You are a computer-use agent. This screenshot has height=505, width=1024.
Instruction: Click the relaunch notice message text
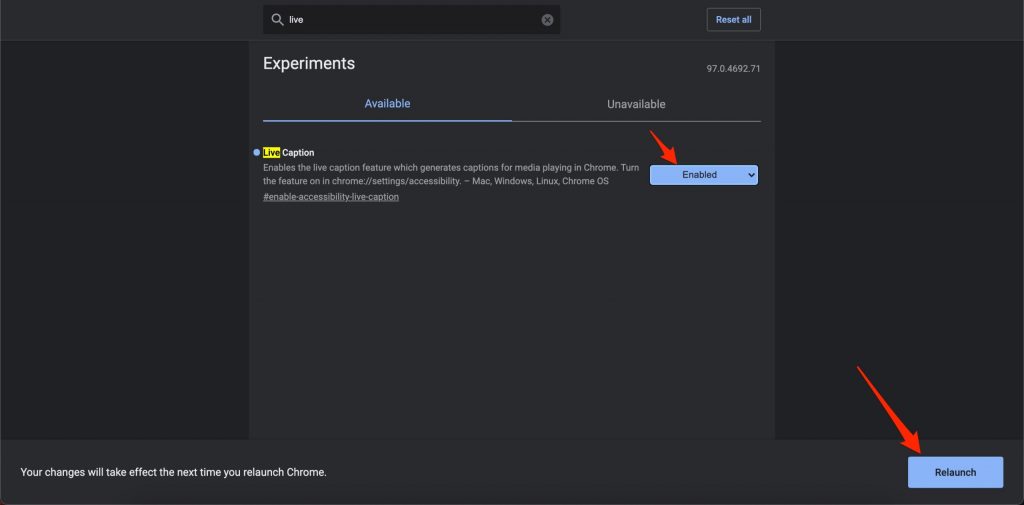[x=173, y=472]
